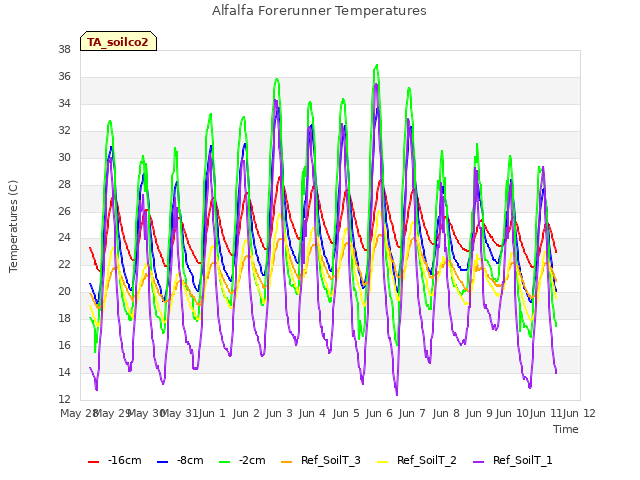Click the 38 y-axis tick label

pos(64,49)
